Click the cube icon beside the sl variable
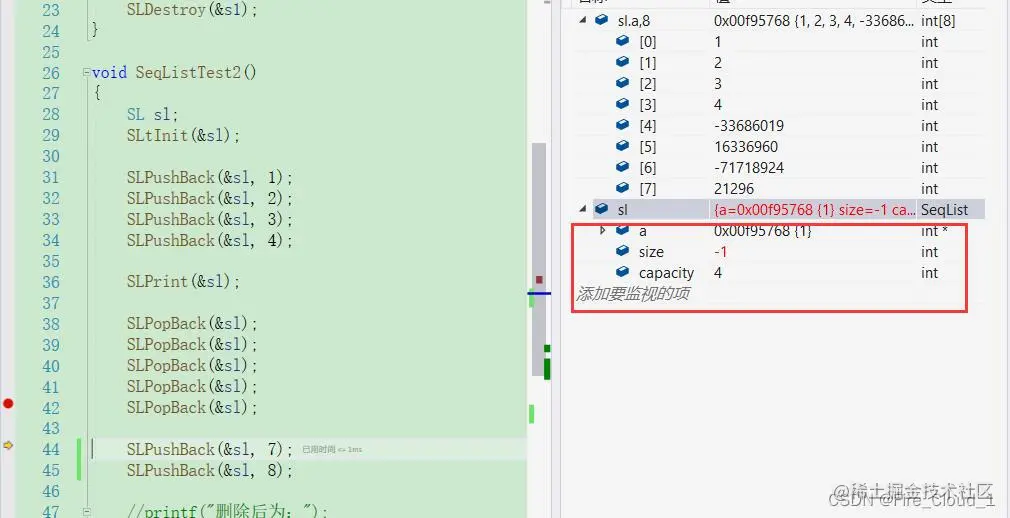The image size is (1010, 518). (x=602, y=209)
